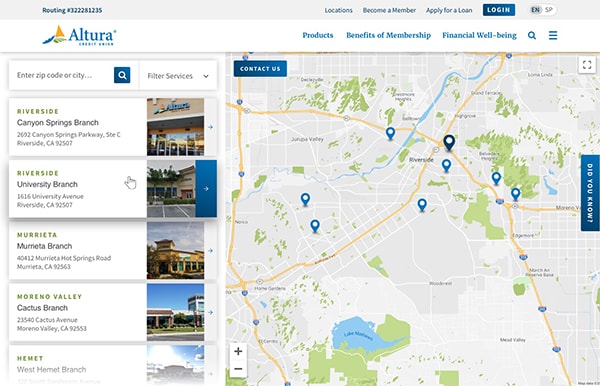The width and height of the screenshot is (600, 386).
Task: Click the CONTACT US button on map
Action: pos(260,69)
